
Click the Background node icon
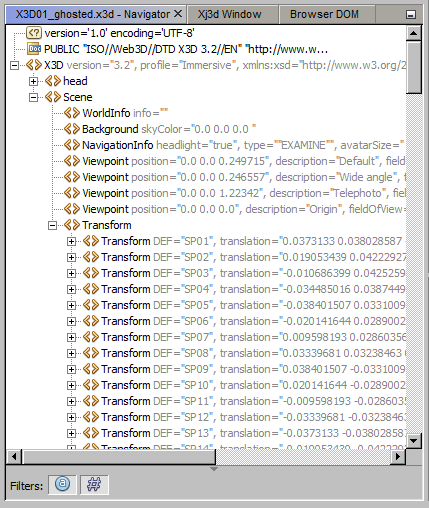click(x=72, y=129)
